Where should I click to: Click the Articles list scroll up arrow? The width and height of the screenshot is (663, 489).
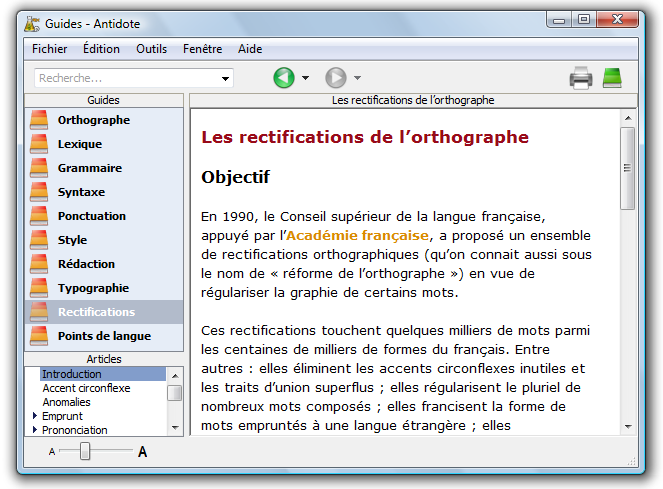click(175, 375)
